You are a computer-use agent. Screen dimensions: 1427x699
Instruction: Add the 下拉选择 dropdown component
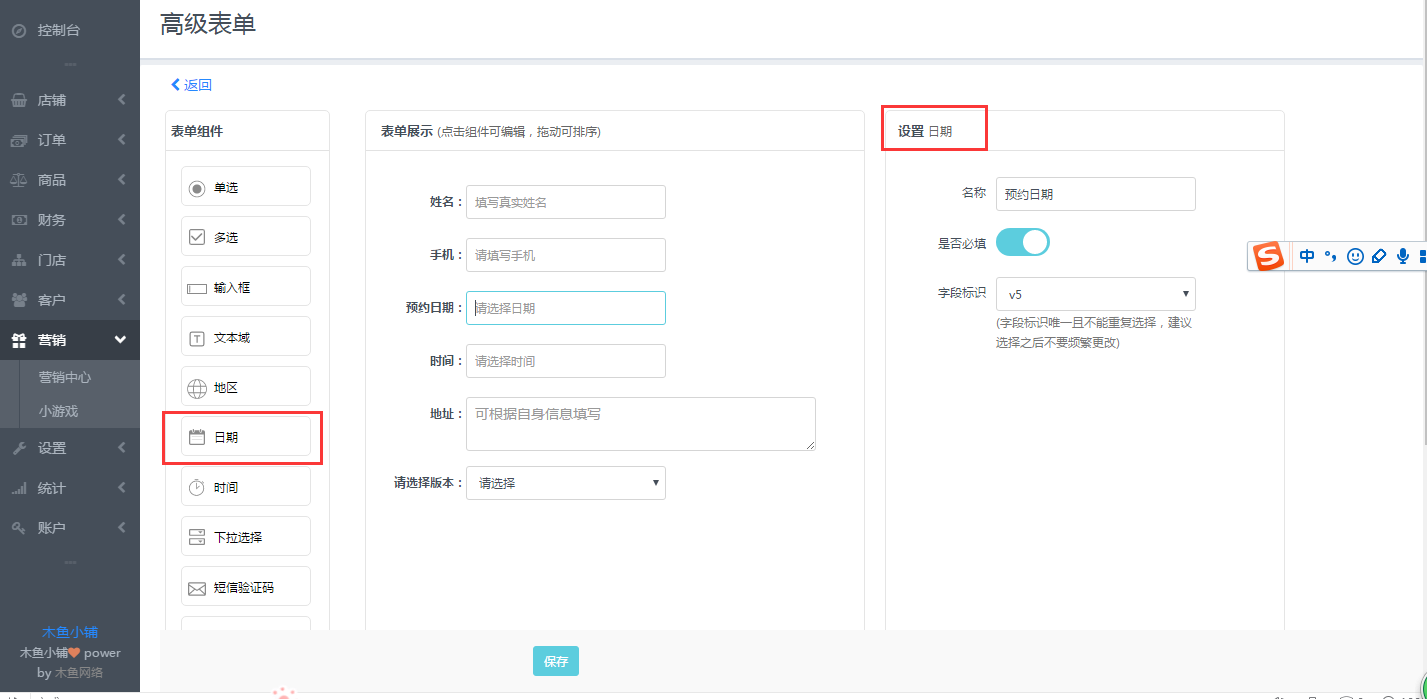(x=245, y=537)
